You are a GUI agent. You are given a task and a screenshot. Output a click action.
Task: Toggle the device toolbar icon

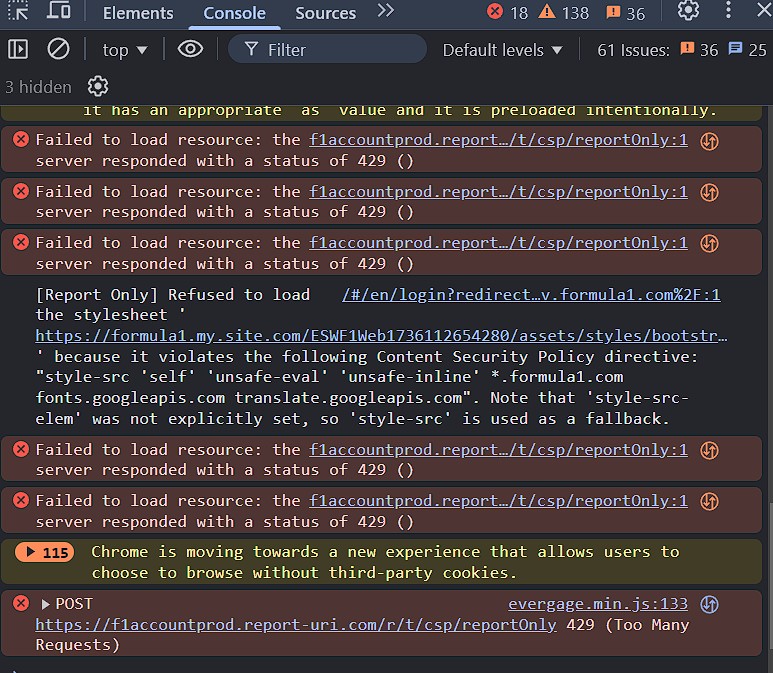58,11
